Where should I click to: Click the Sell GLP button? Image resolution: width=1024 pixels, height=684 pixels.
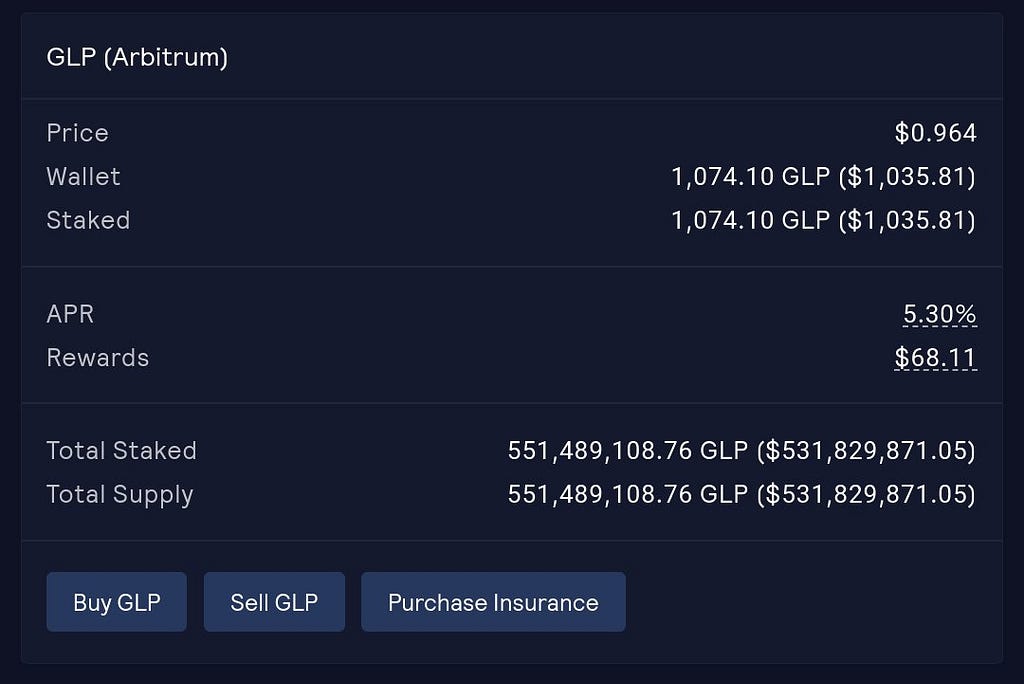pyautogui.click(x=274, y=602)
